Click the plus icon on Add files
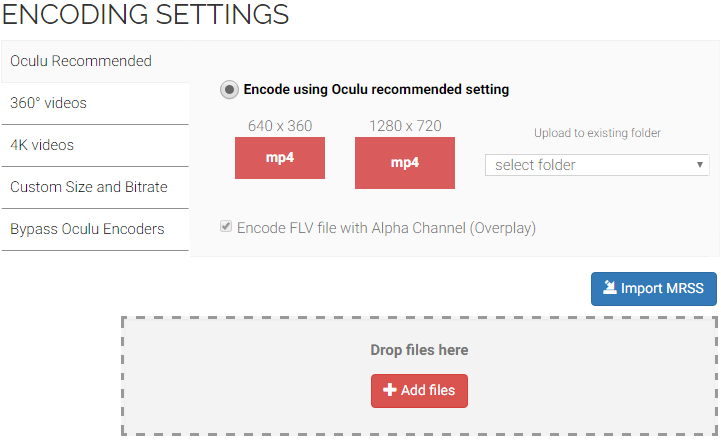The image size is (721, 441). point(389,390)
